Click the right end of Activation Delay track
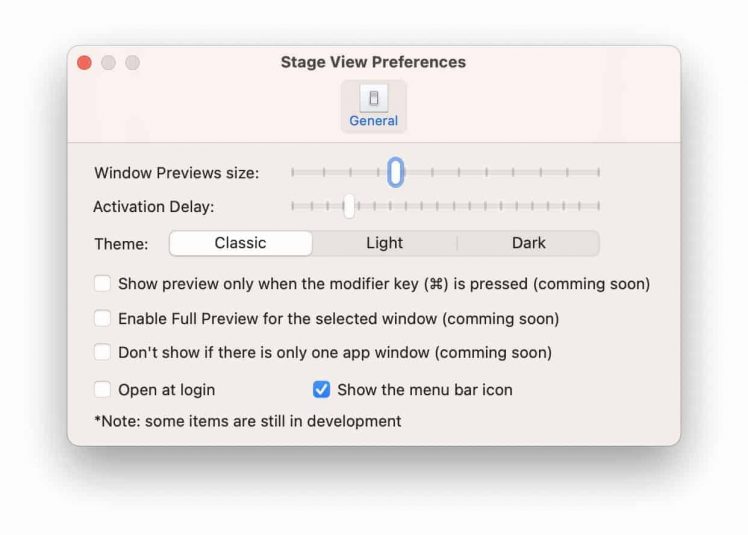The height and width of the screenshot is (535, 748). 598,207
